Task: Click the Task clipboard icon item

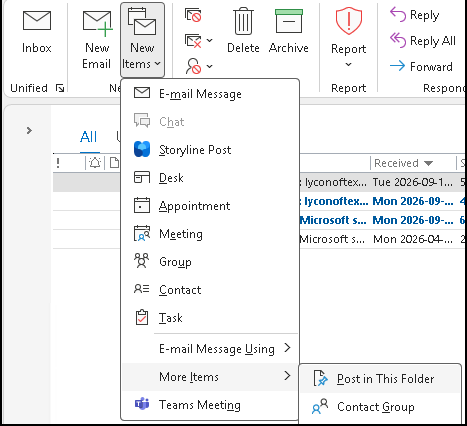Action: click(142, 317)
